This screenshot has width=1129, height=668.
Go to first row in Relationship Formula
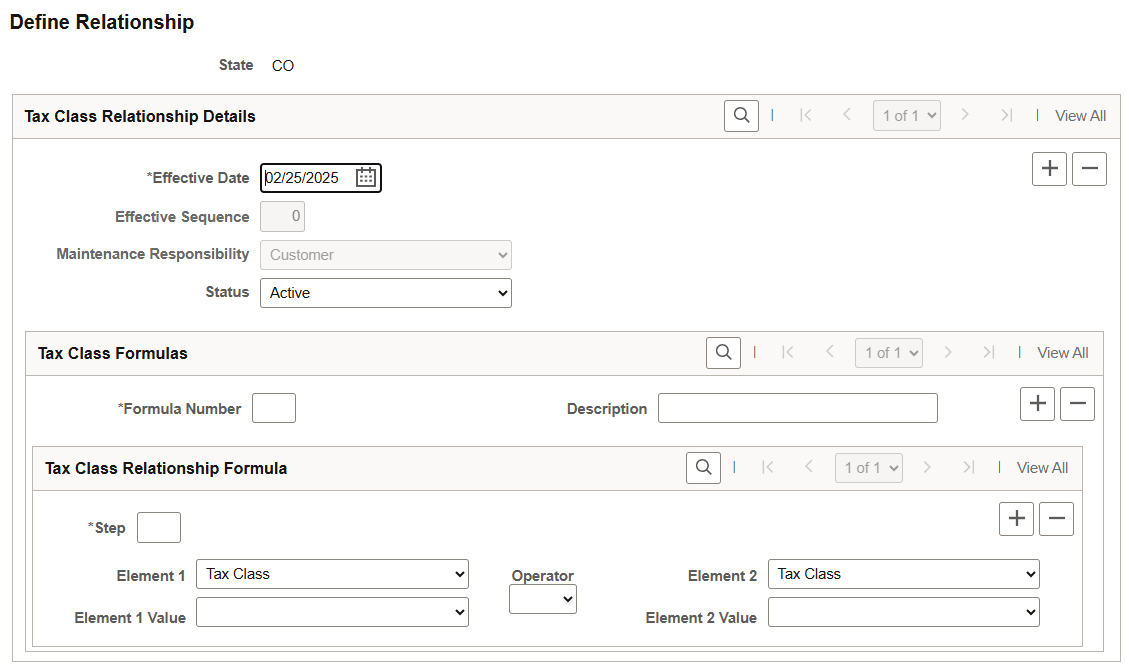point(768,467)
